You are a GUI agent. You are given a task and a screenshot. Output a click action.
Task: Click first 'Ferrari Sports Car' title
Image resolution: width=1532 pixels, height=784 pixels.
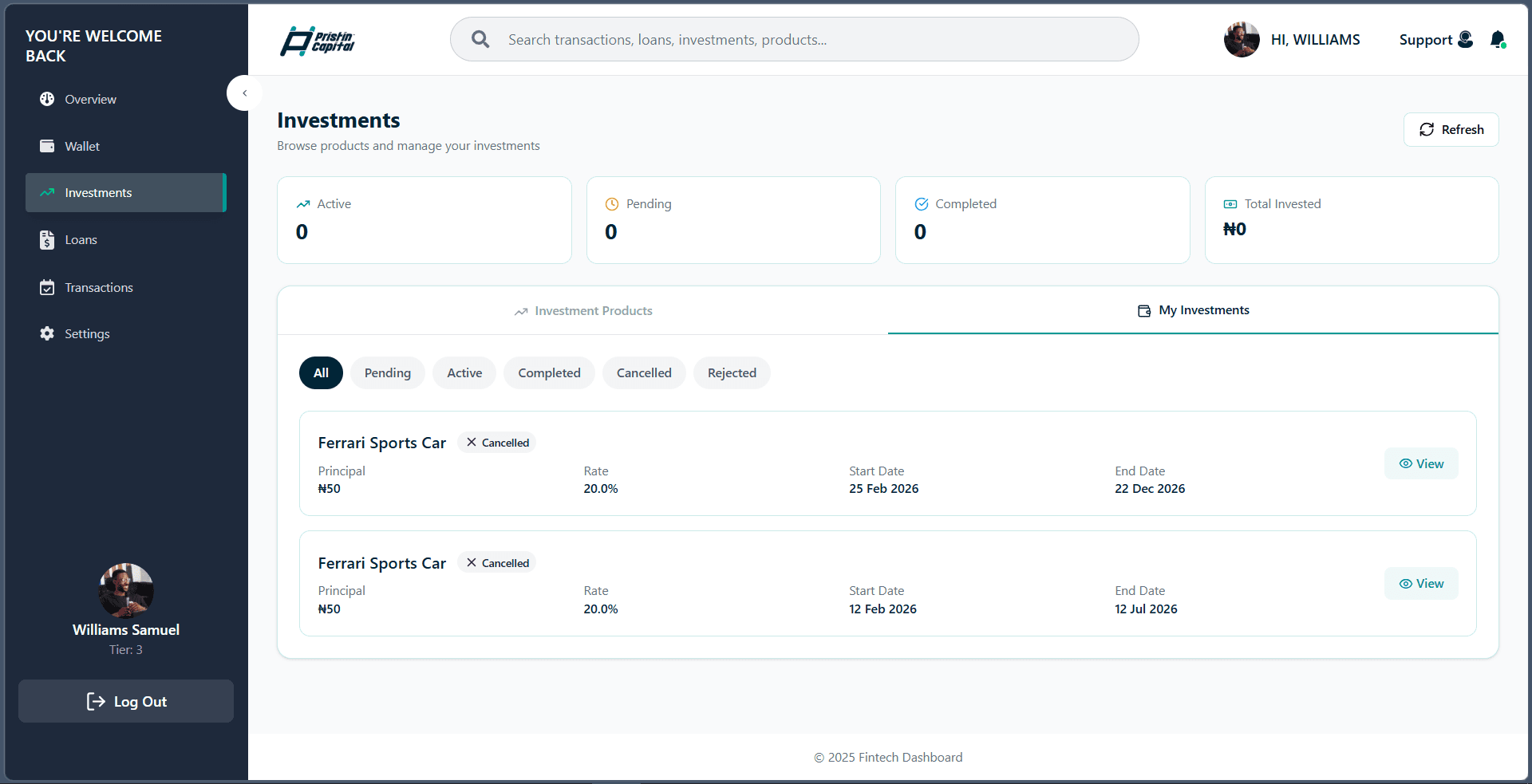[381, 443]
